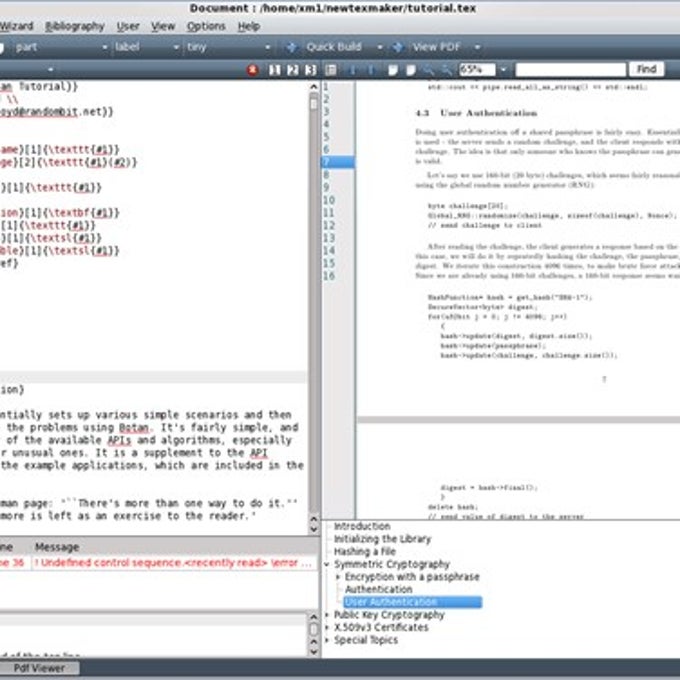Click the View PDF run arrow
The width and height of the screenshot is (680, 680).
click(398, 47)
